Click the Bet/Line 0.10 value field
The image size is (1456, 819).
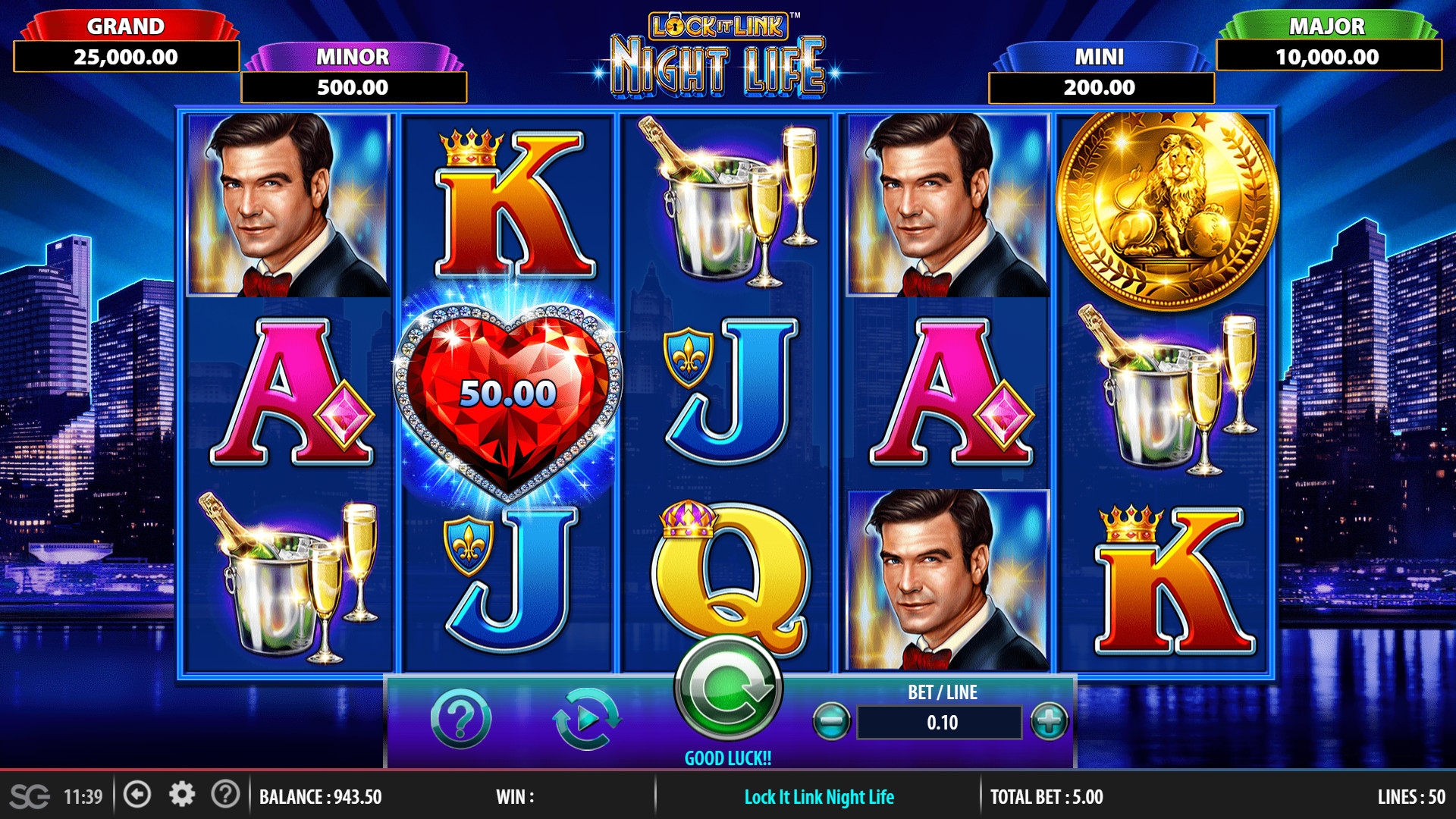pos(940,723)
